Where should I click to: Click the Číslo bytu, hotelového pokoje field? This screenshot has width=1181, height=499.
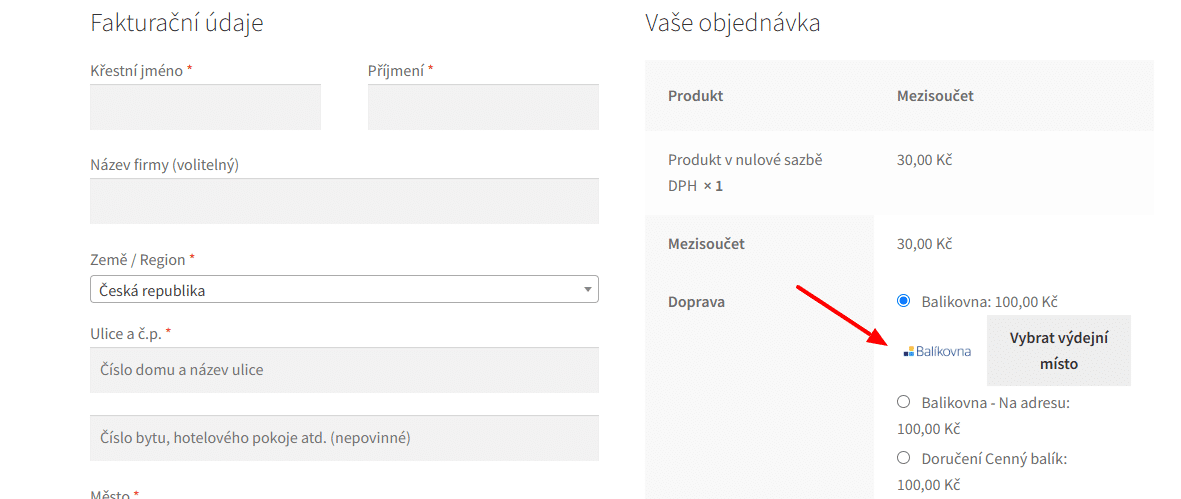click(x=344, y=438)
